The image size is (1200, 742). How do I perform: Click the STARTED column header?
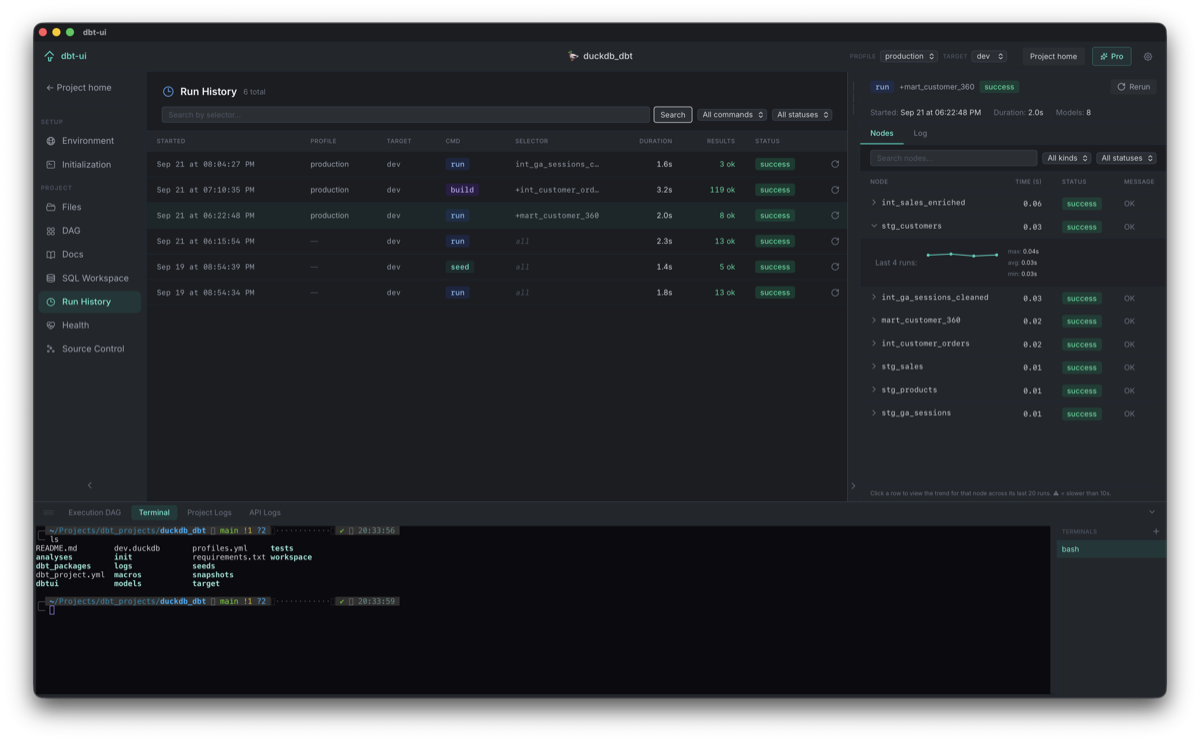point(171,141)
